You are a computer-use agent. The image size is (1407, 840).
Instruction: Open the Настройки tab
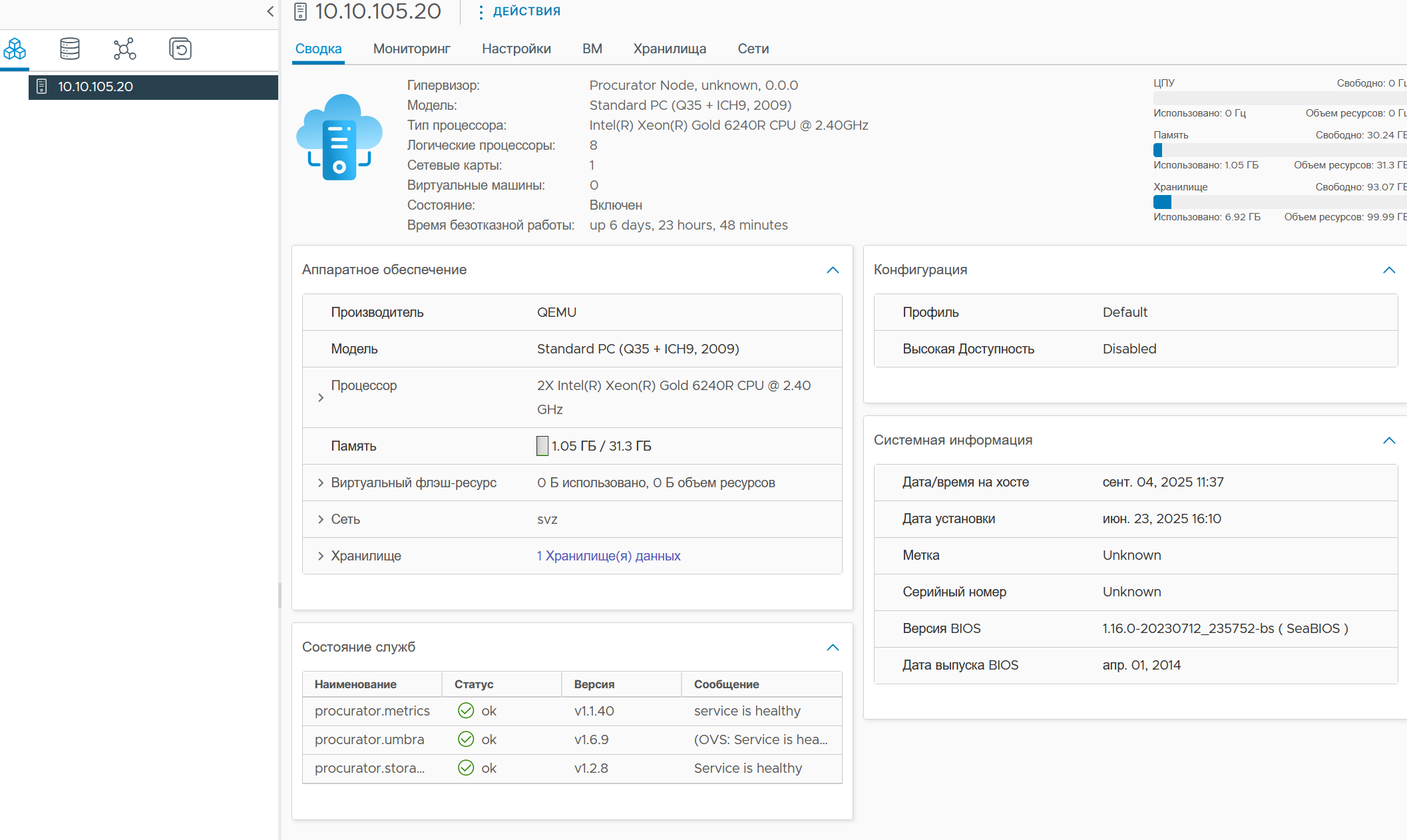pos(516,49)
